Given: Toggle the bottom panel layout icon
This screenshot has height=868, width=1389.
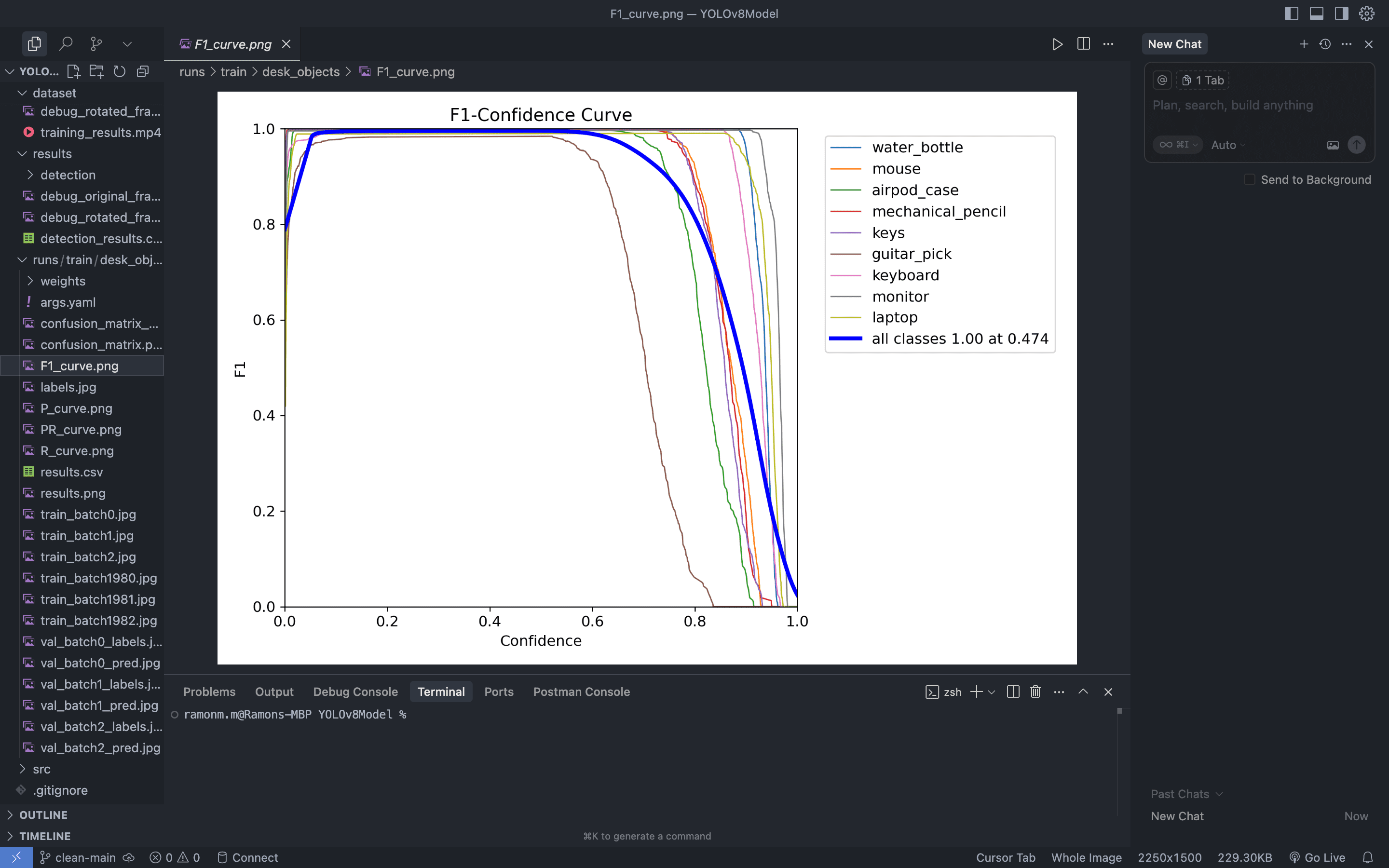Looking at the screenshot, I should pos(1316,13).
